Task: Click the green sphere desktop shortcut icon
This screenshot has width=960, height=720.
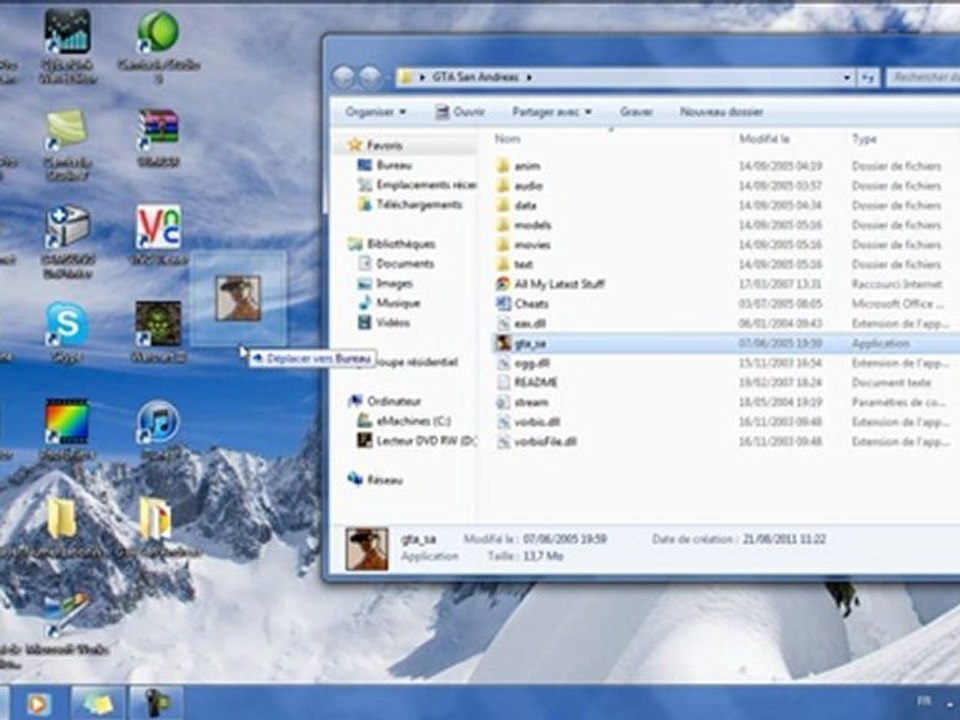Action: click(x=159, y=32)
